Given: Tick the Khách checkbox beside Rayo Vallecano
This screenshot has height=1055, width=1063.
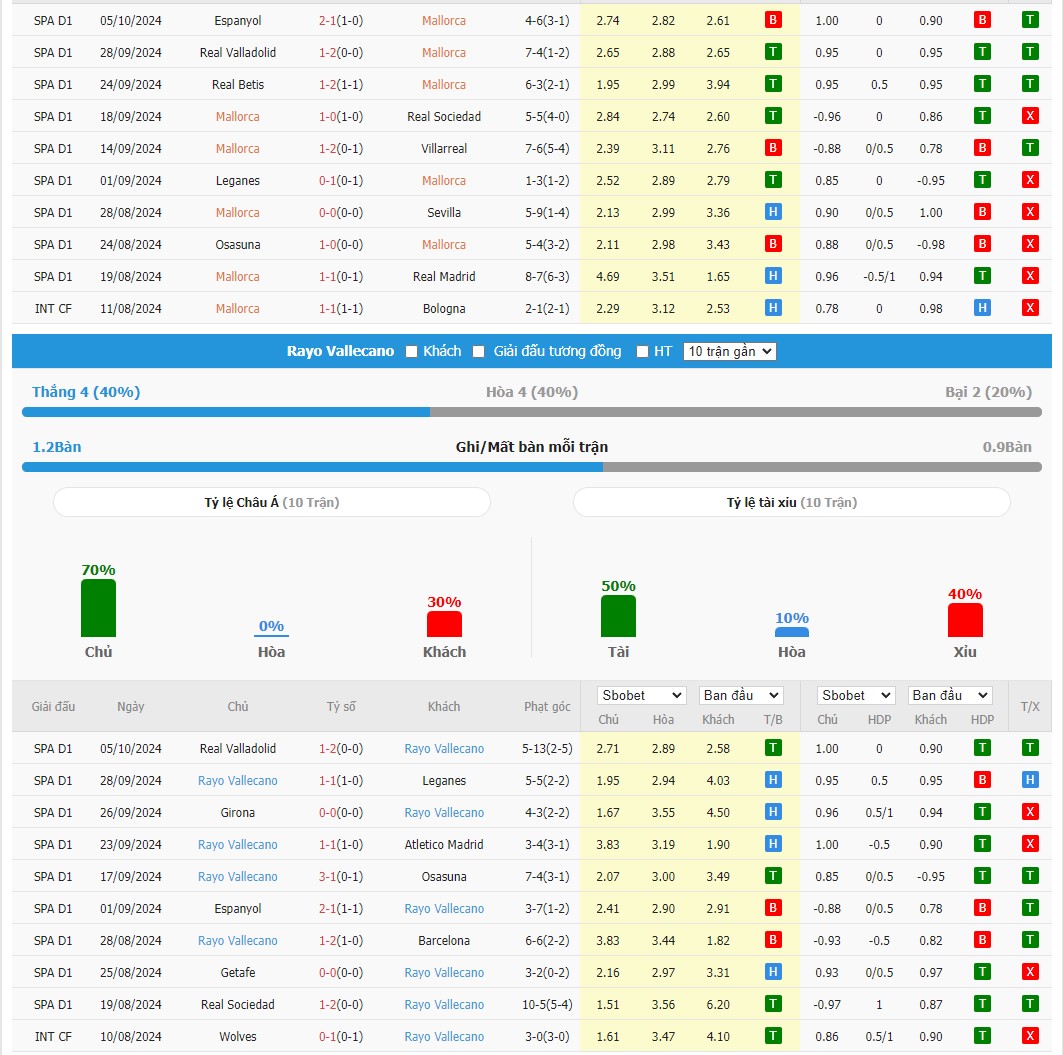Looking at the screenshot, I should [411, 351].
